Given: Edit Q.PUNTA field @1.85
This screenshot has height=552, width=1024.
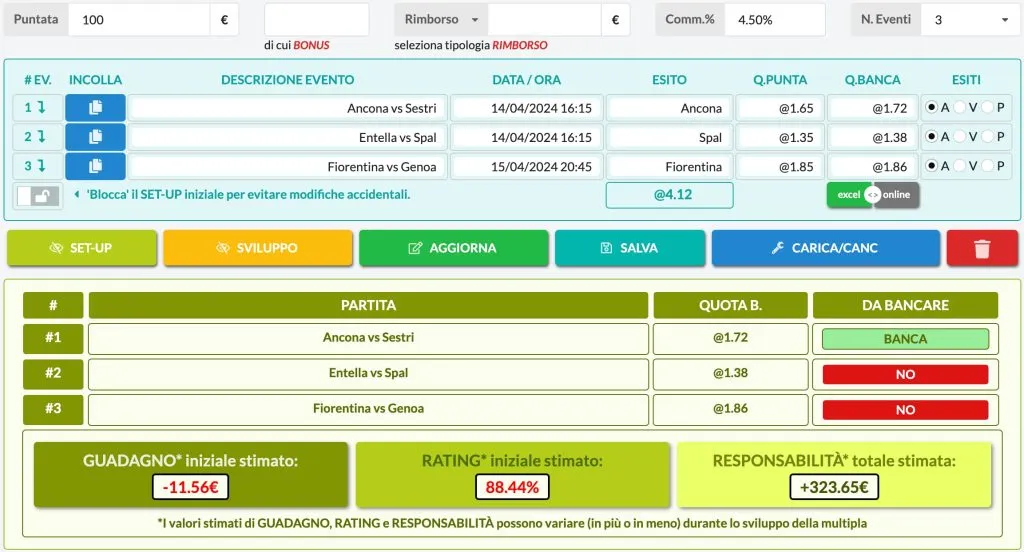Looking at the screenshot, I should (x=780, y=167).
